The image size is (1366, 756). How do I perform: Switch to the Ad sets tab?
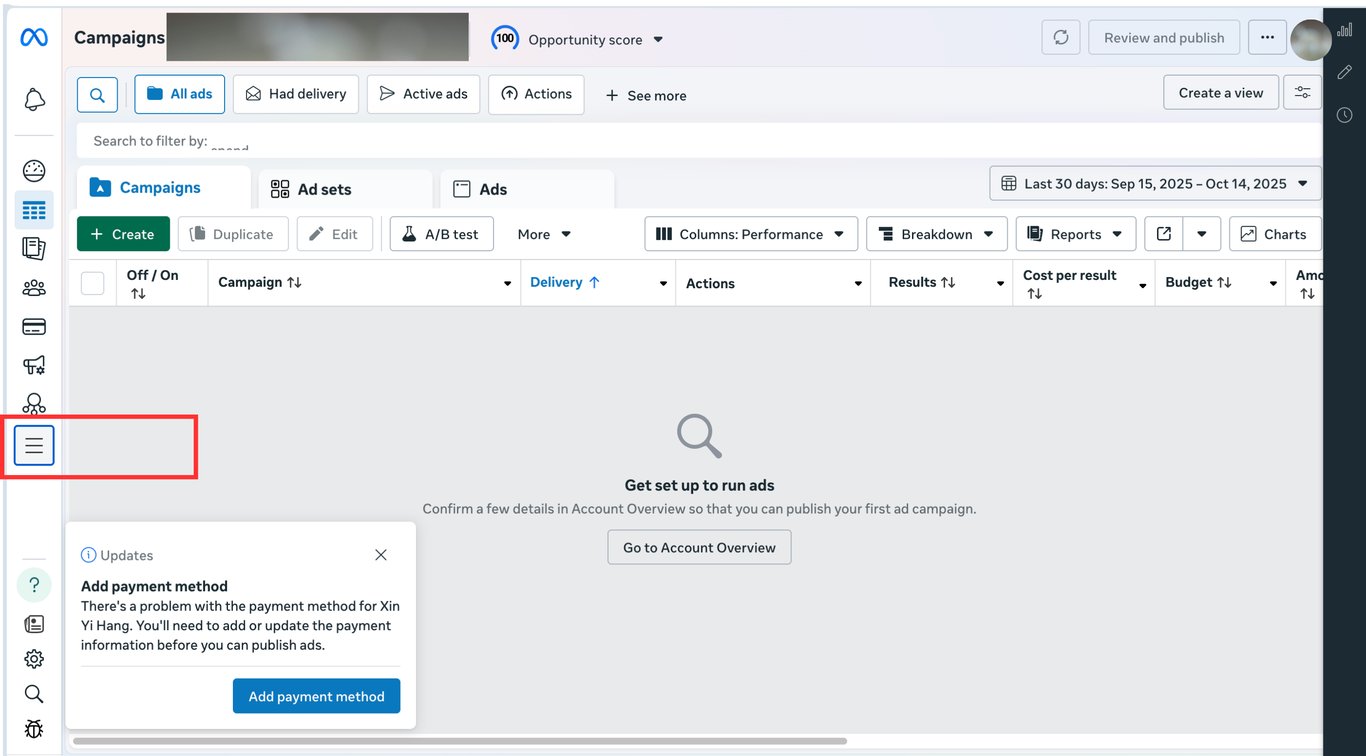(x=345, y=189)
